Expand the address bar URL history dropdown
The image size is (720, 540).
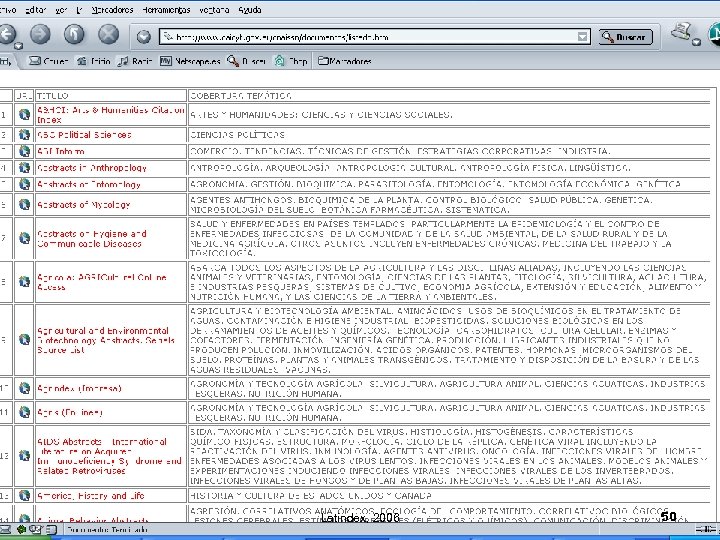(x=582, y=37)
